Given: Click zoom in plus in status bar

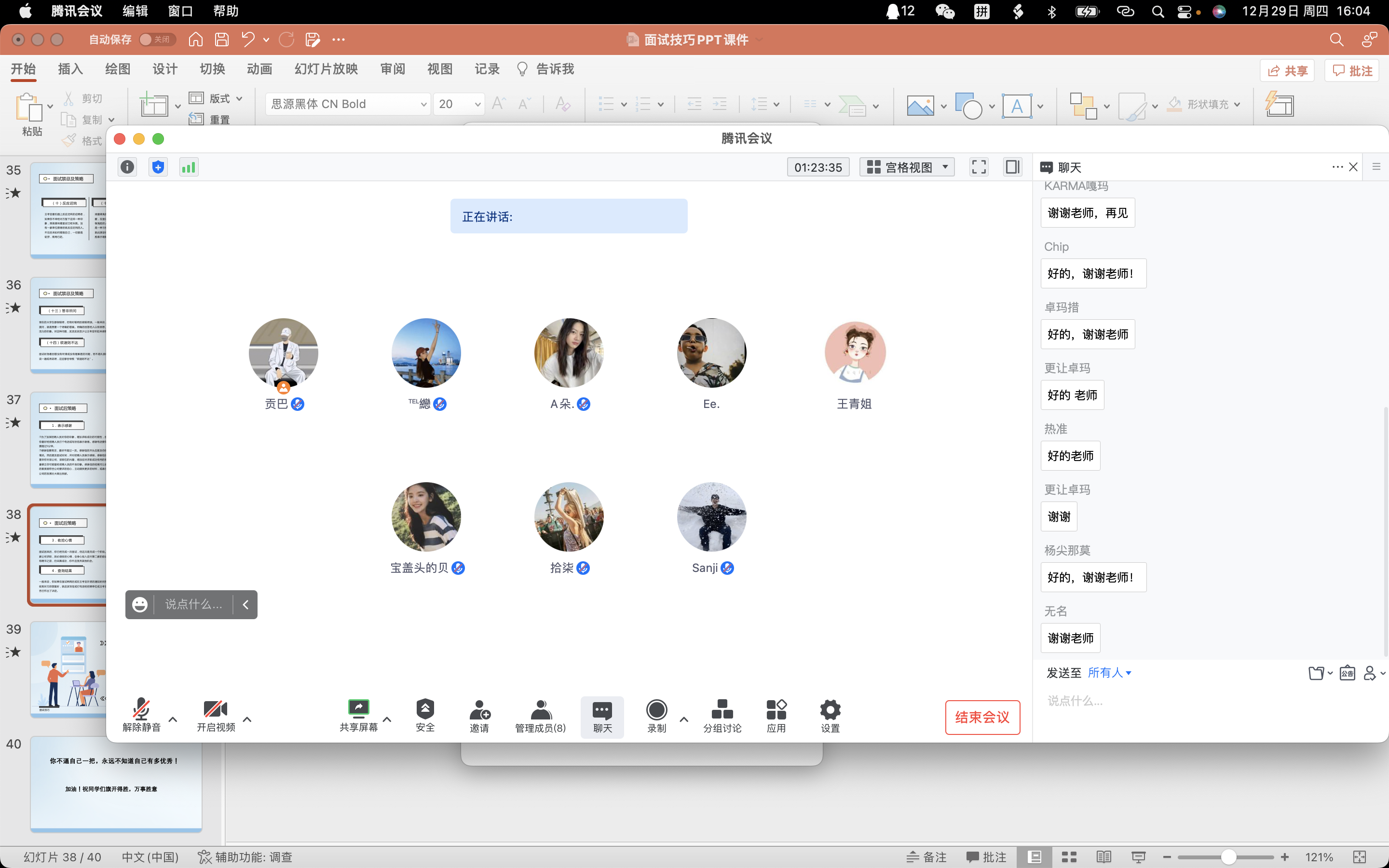Looking at the screenshot, I should pos(1284,857).
